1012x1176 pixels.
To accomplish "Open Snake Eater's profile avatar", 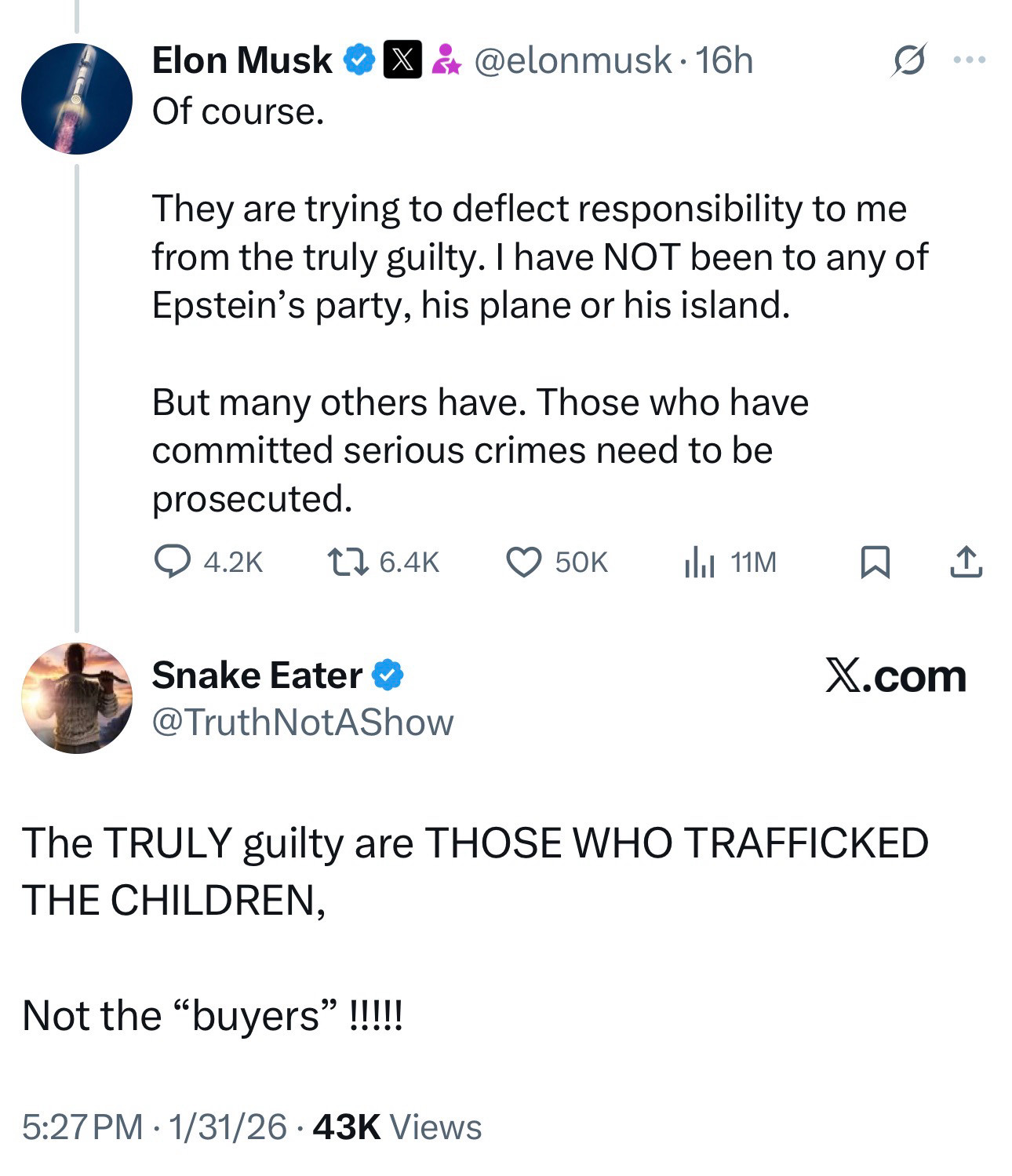I will tap(77, 697).
